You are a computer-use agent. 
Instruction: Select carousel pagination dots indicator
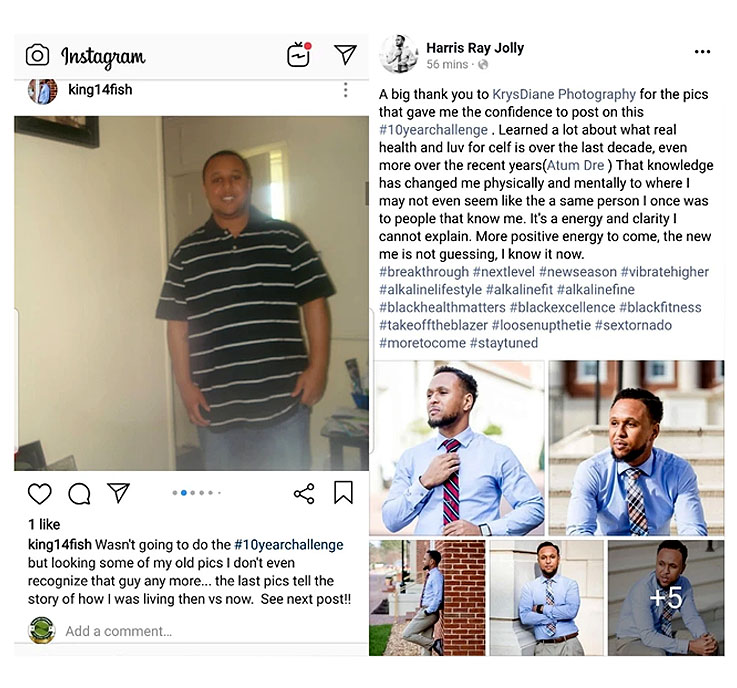tap(197, 493)
